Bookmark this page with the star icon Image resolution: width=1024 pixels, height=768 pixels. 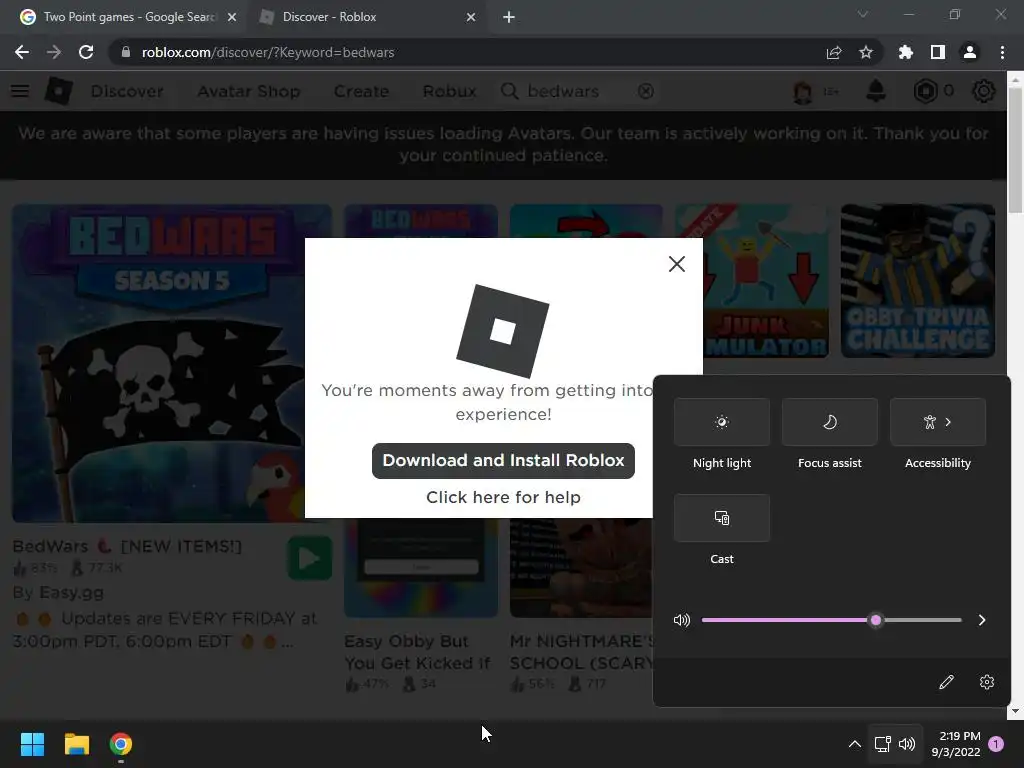pyautogui.click(x=865, y=52)
